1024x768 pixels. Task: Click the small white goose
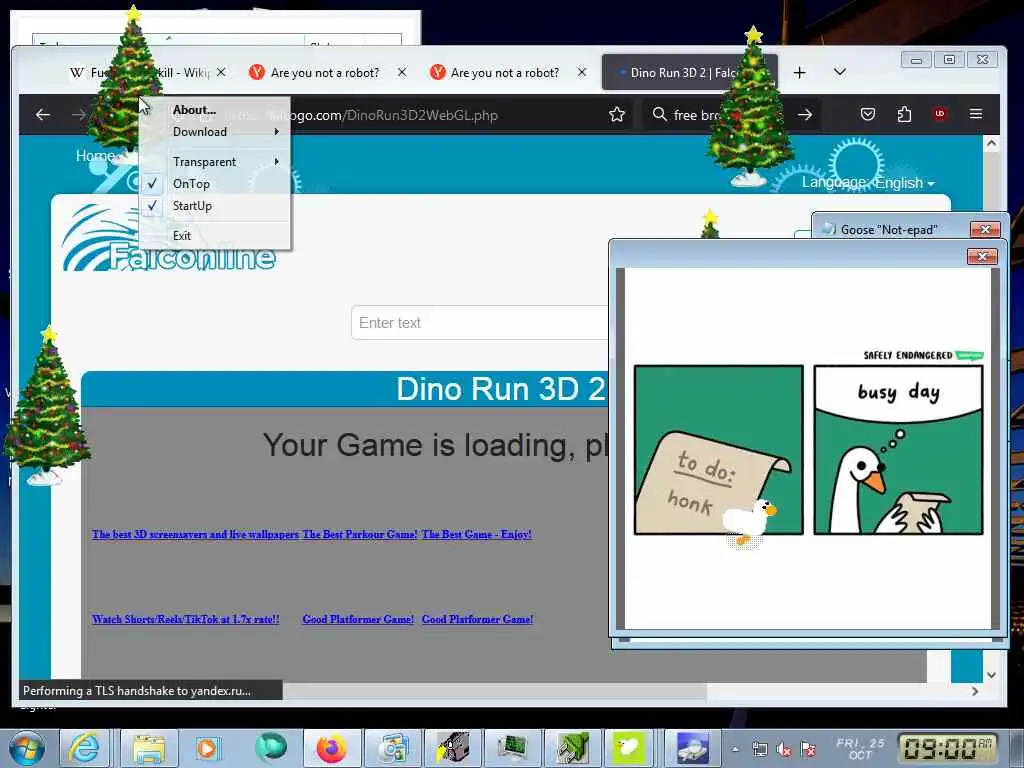(x=750, y=520)
